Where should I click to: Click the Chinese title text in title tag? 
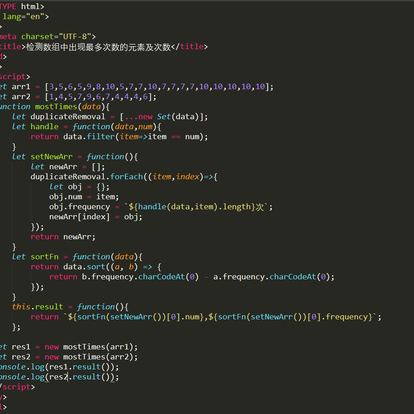(98, 47)
